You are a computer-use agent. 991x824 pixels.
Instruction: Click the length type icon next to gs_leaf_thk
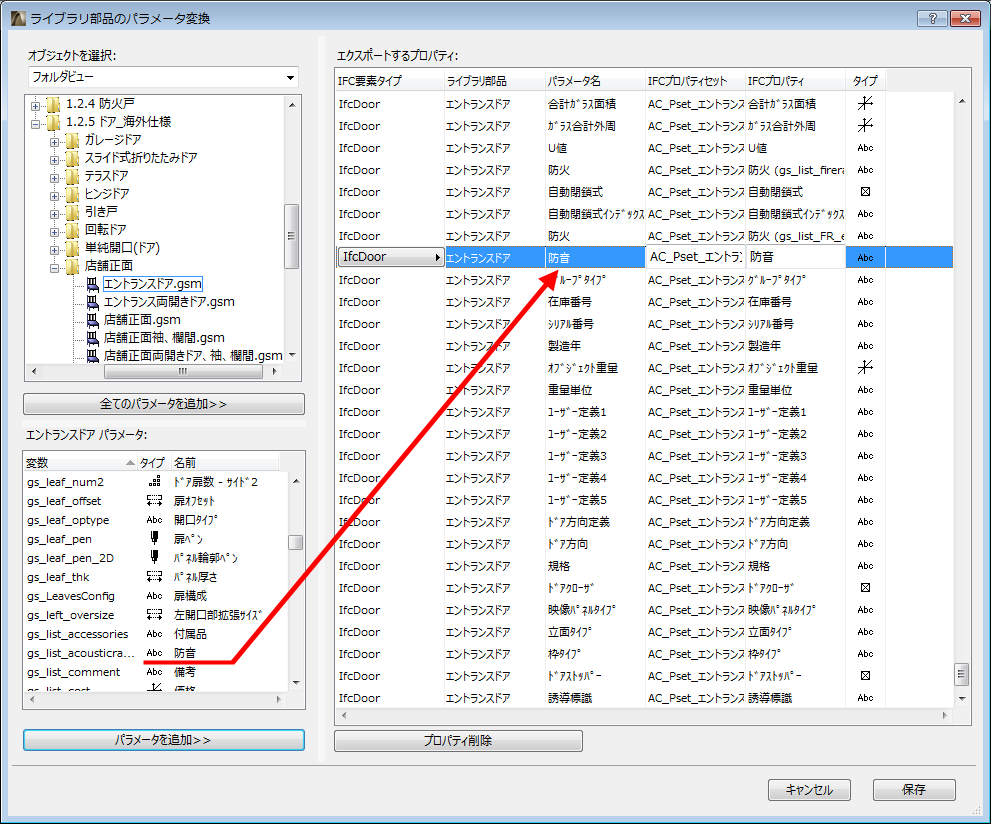[x=154, y=577]
